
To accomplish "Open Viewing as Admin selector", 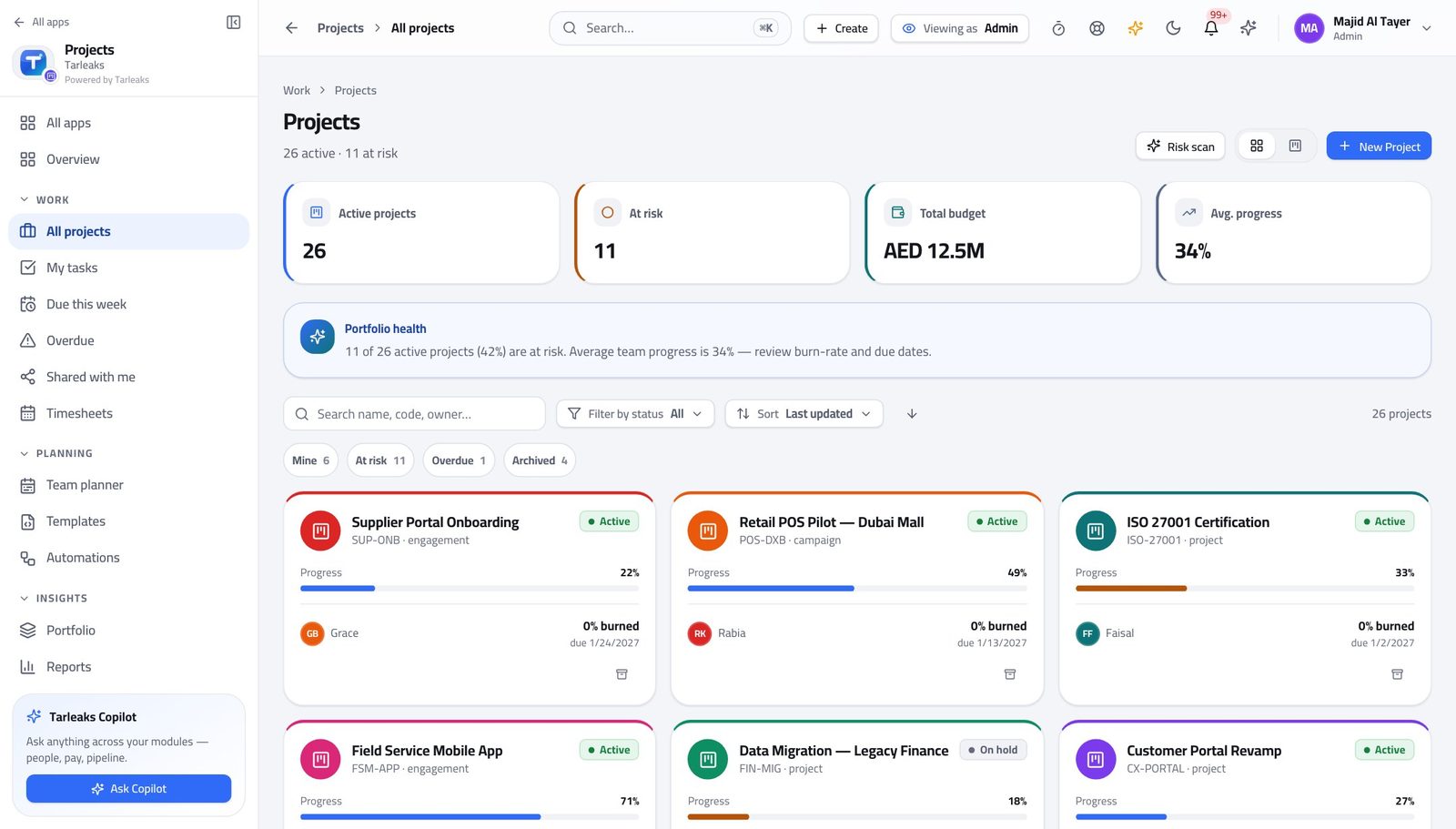I will pos(960,28).
